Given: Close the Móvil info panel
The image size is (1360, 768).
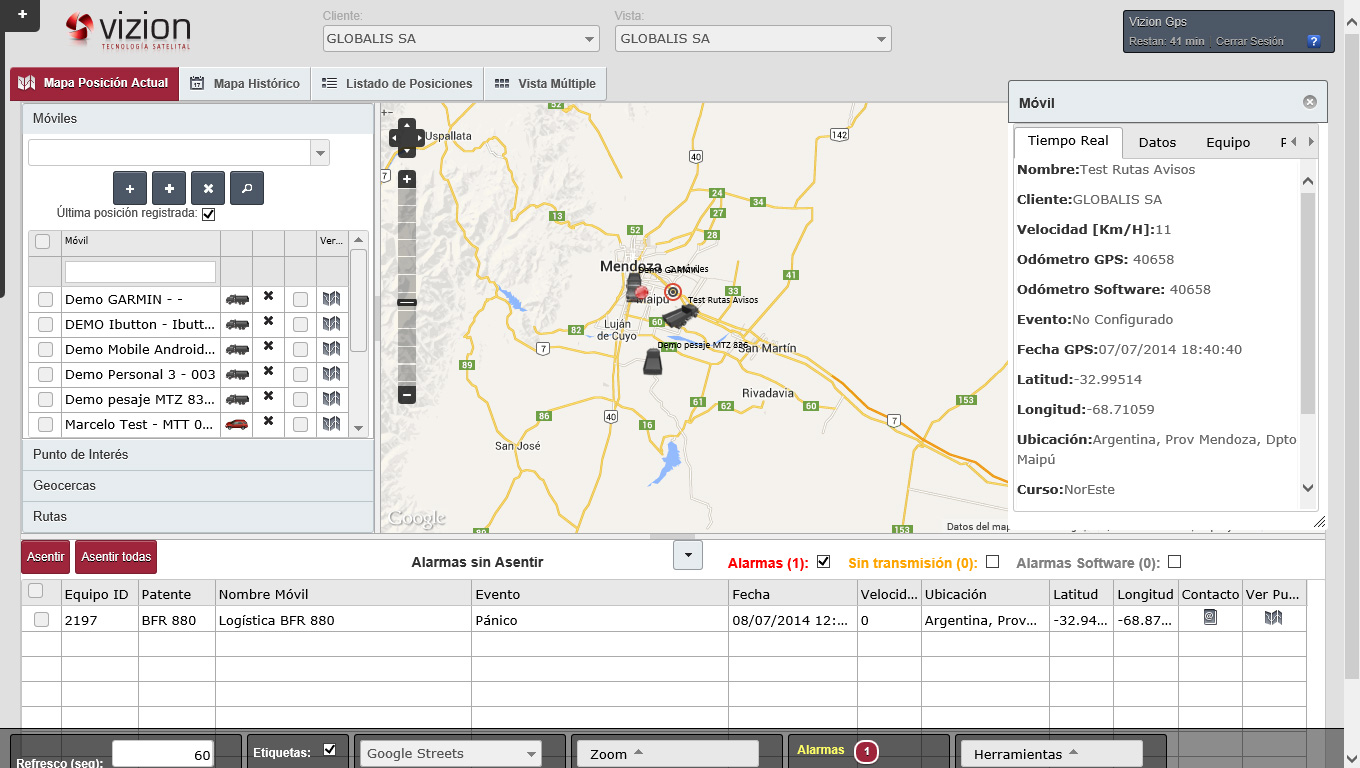Looking at the screenshot, I should click(x=1310, y=102).
